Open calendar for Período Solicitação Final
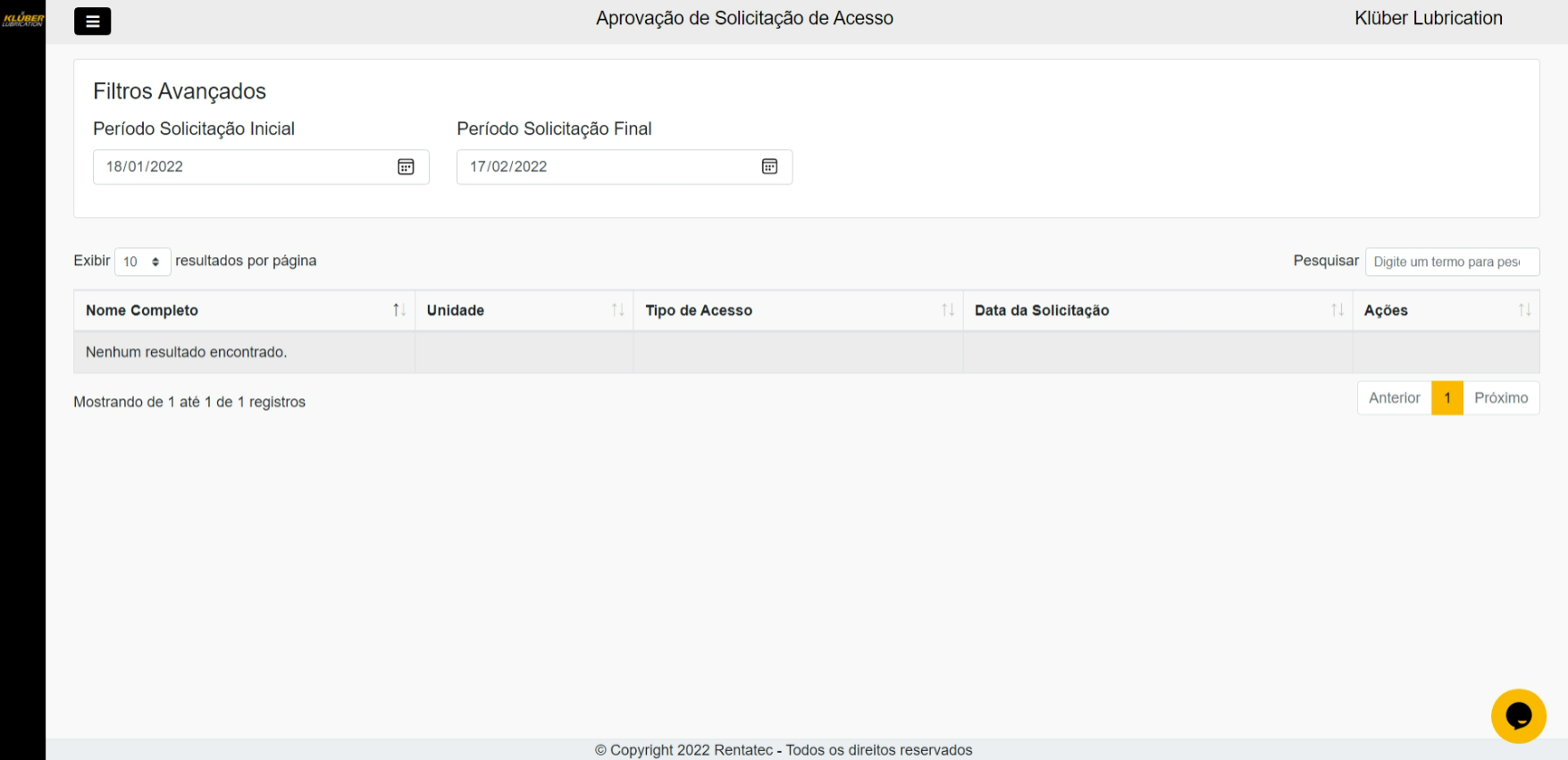 (x=769, y=167)
